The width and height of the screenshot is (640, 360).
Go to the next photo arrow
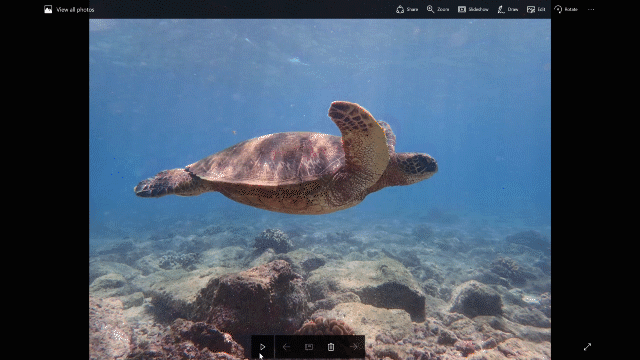click(353, 347)
